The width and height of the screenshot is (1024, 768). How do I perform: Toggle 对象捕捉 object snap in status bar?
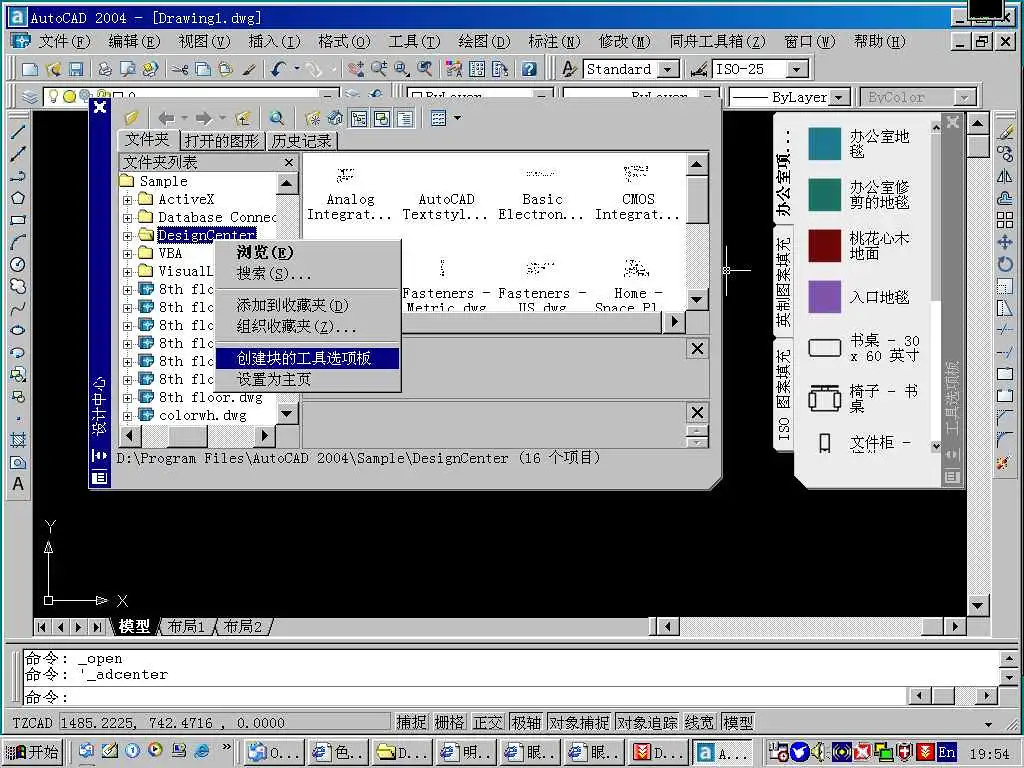579,722
